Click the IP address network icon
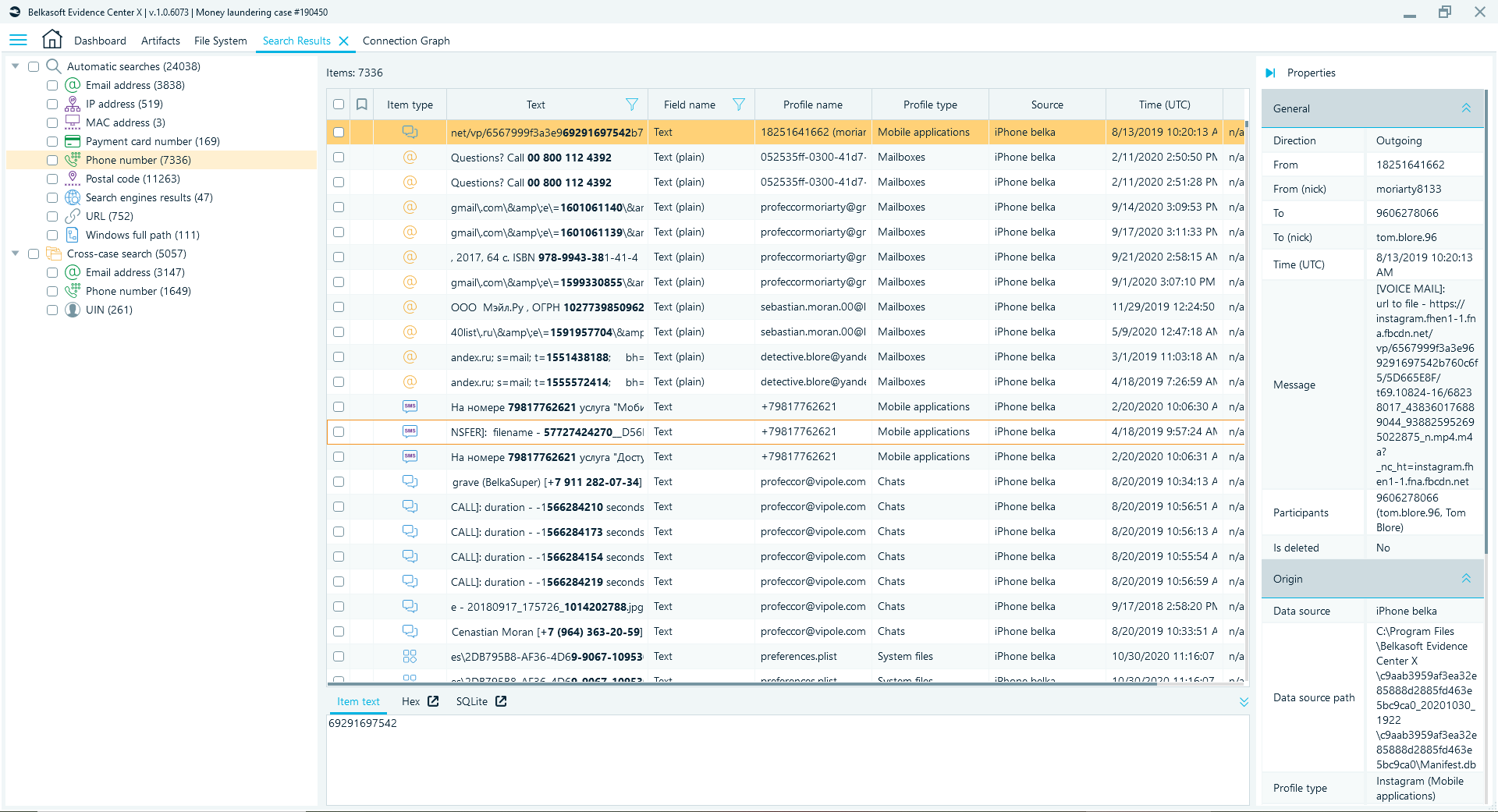This screenshot has width=1498, height=812. pos(73,104)
